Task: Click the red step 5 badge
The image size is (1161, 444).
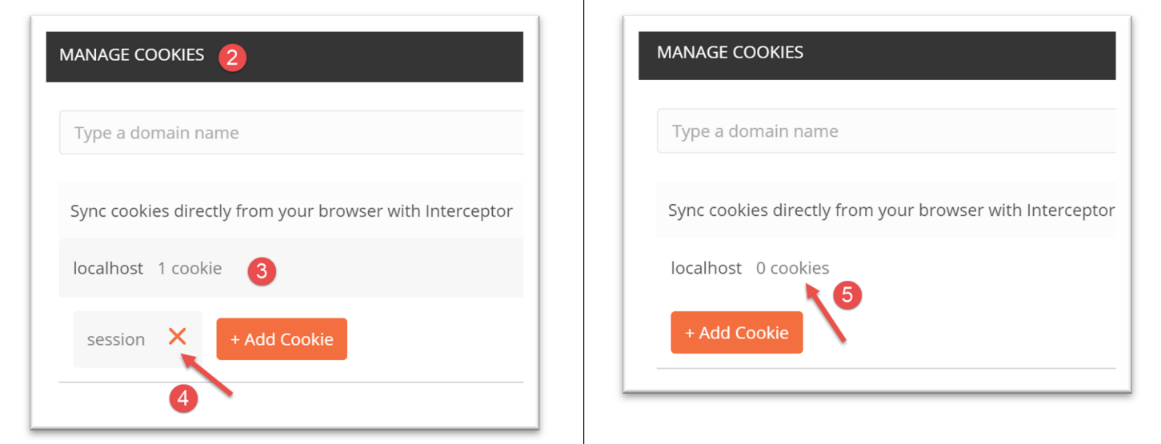Action: coord(845,296)
